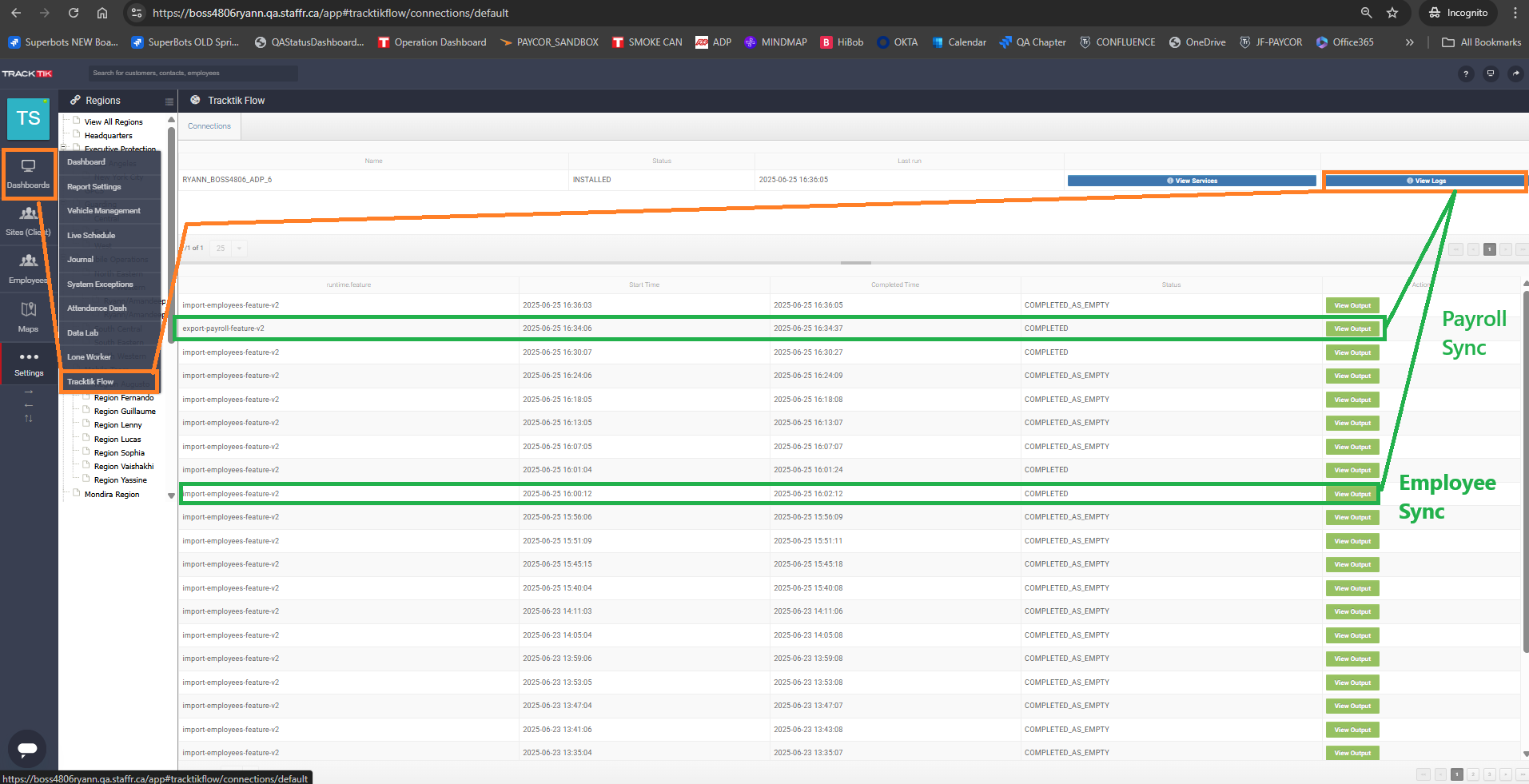Click the sidebar up-down swap arrows
Screen dimensions: 1529x784
(x=29, y=418)
